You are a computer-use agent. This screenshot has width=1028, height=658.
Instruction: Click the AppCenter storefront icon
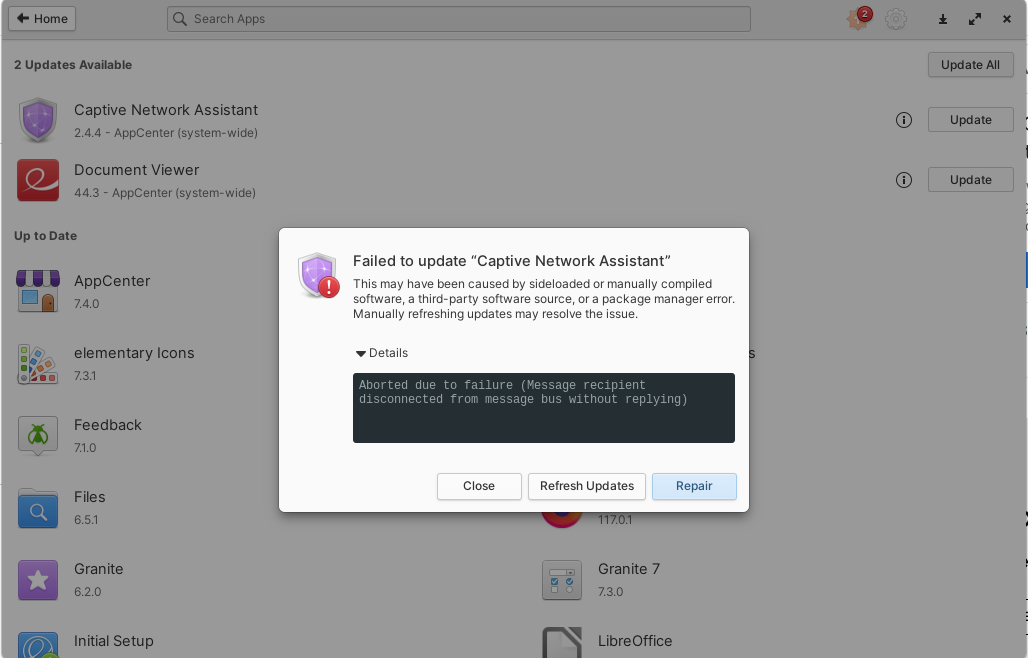coord(37,290)
